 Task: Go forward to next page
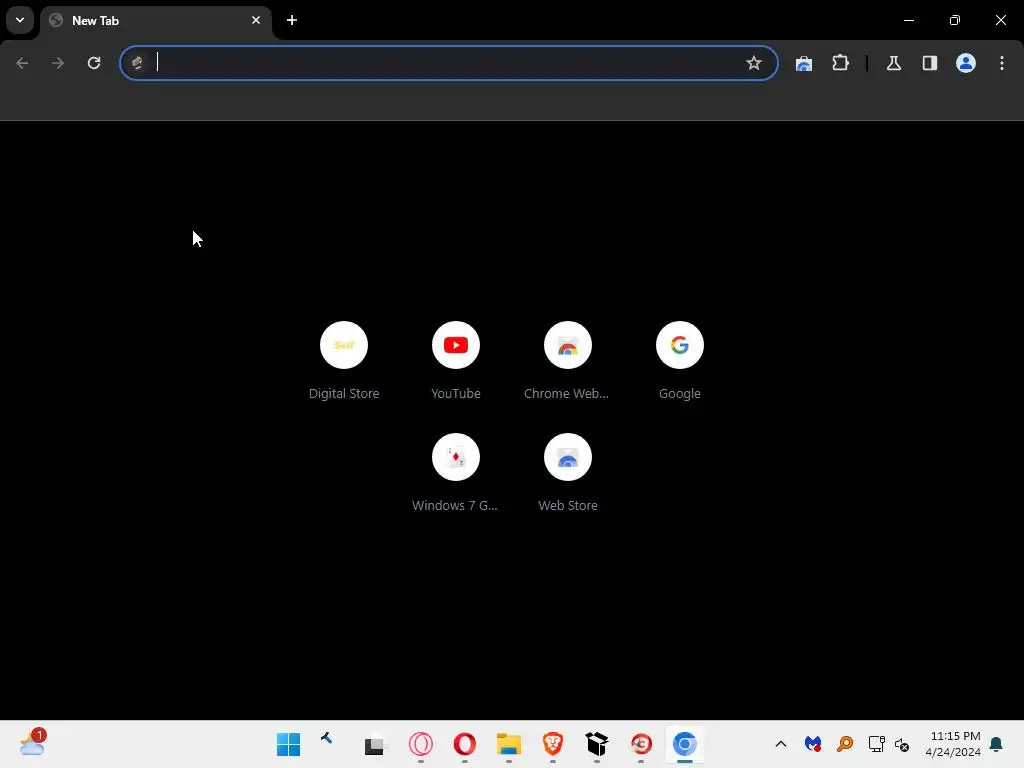(x=58, y=63)
